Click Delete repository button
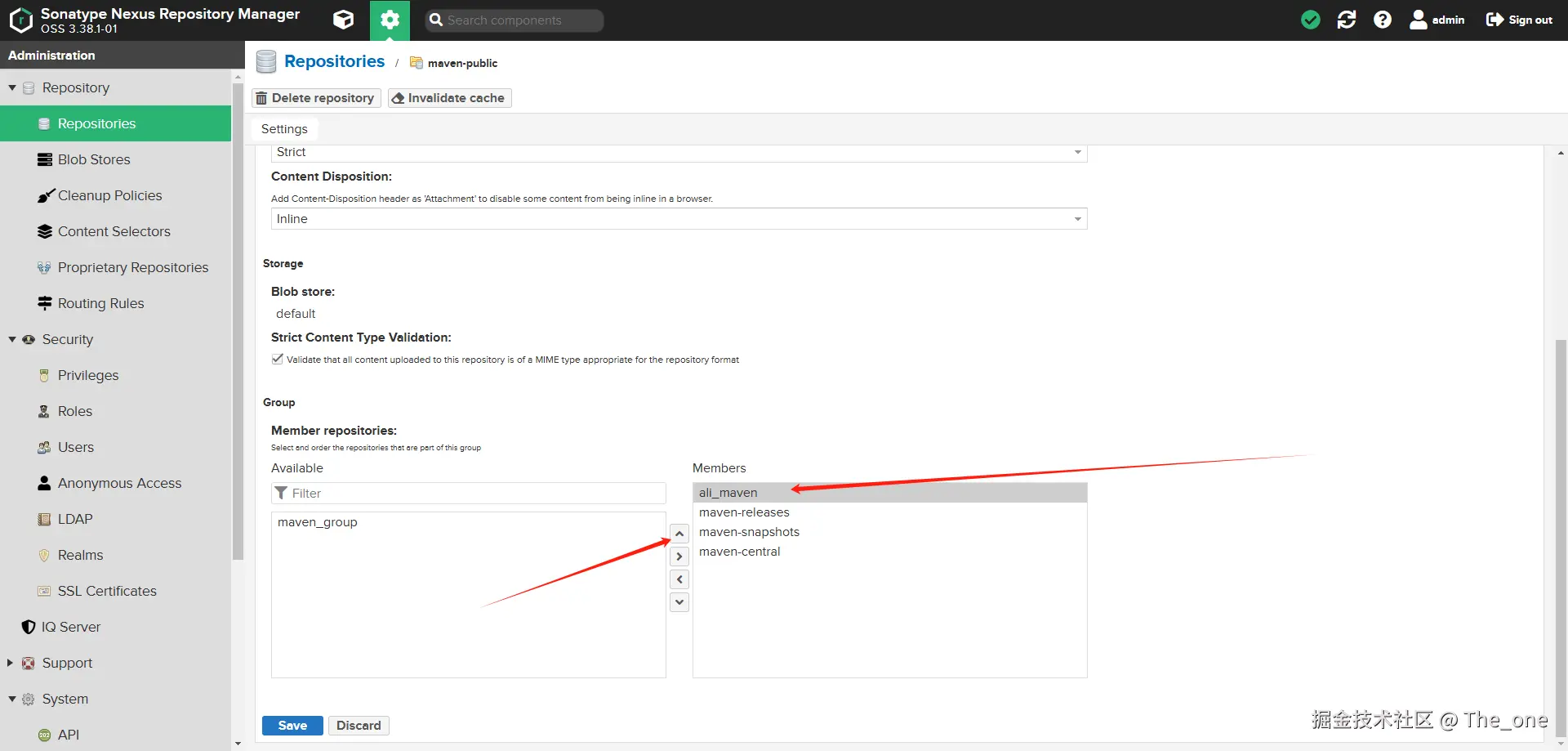Image resolution: width=1568 pixels, height=751 pixels. pyautogui.click(x=316, y=98)
